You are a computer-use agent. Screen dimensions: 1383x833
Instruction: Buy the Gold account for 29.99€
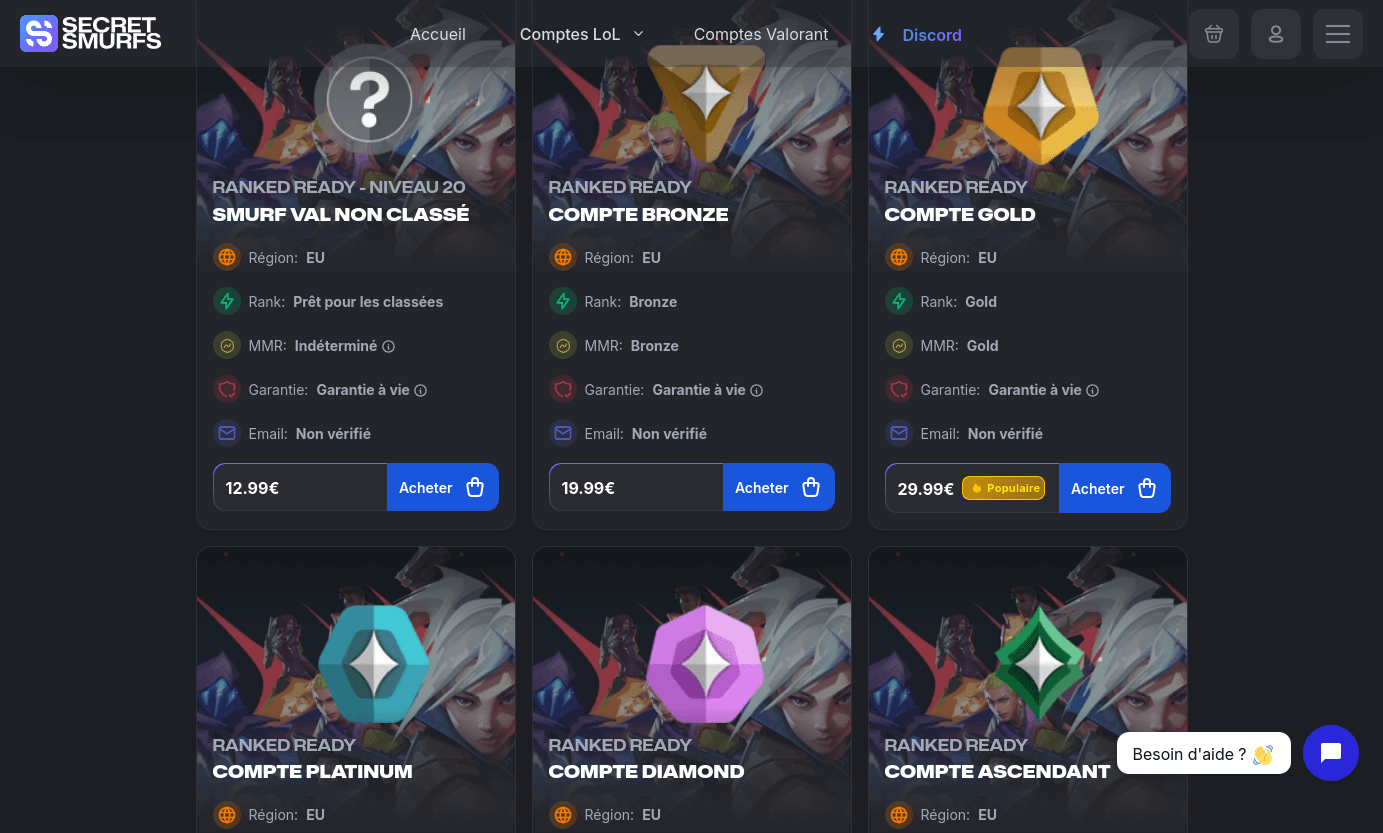(x=1114, y=488)
